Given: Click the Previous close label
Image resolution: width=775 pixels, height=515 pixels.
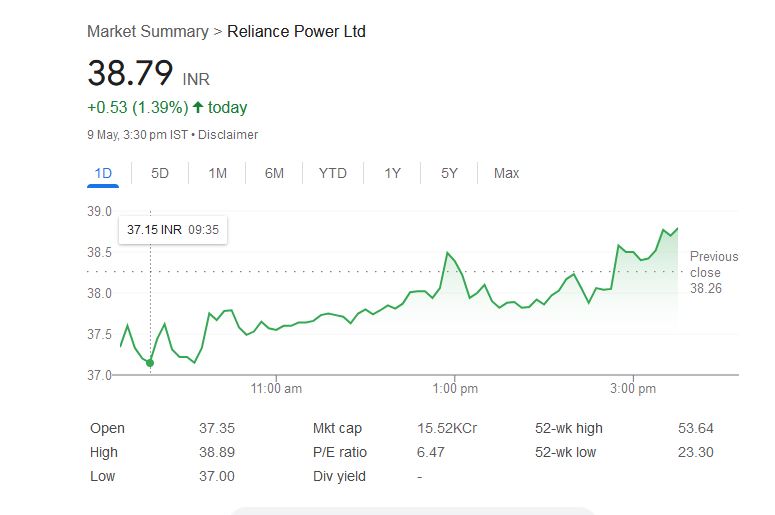Looking at the screenshot, I should pos(713,264).
